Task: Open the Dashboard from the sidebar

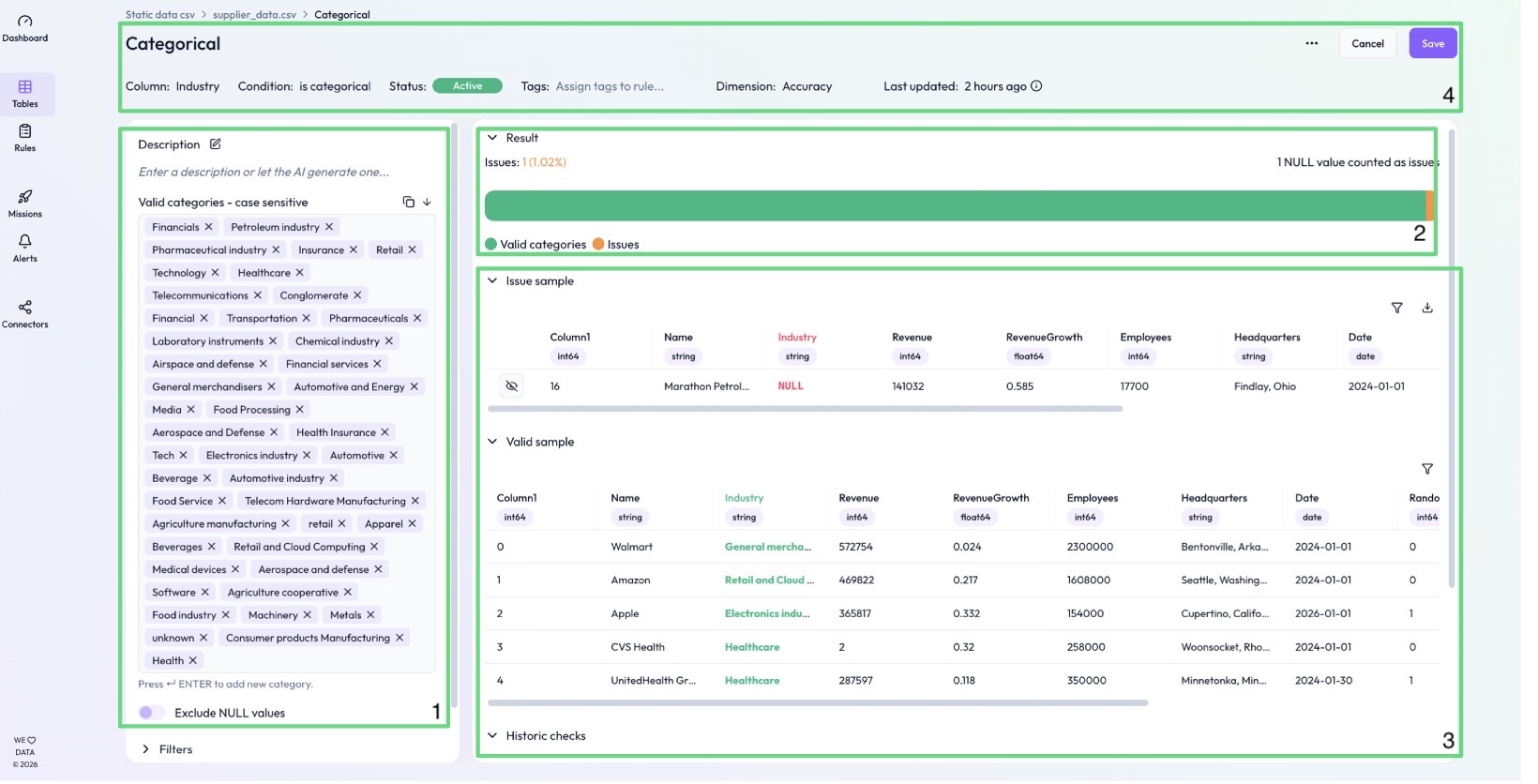Action: (x=25, y=28)
